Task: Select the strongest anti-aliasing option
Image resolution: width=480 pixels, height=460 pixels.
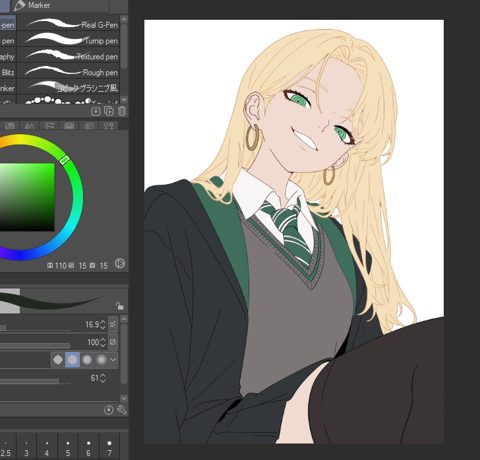Action: (x=101, y=360)
